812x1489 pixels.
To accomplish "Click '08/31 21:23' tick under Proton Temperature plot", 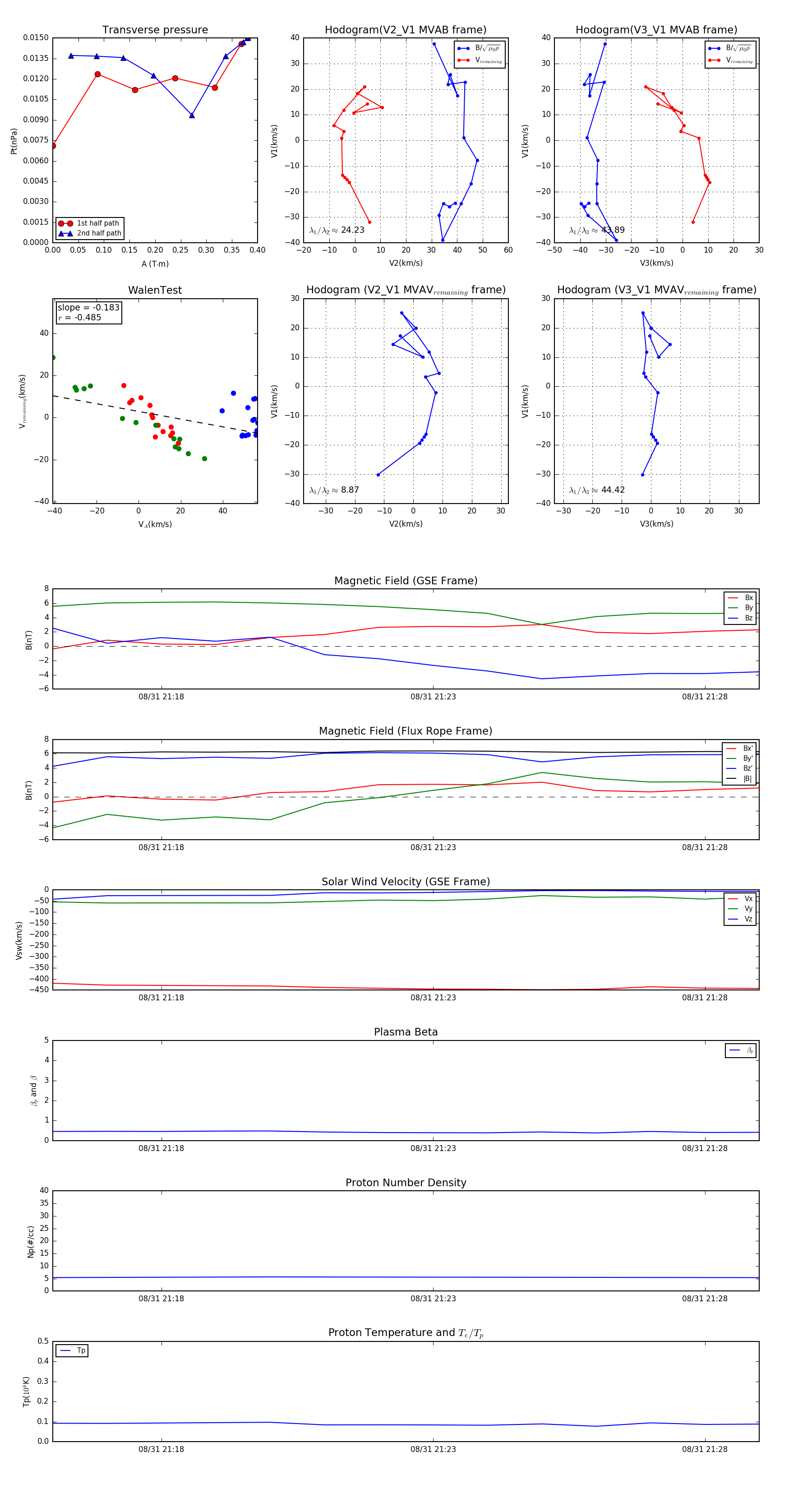I will [434, 1449].
